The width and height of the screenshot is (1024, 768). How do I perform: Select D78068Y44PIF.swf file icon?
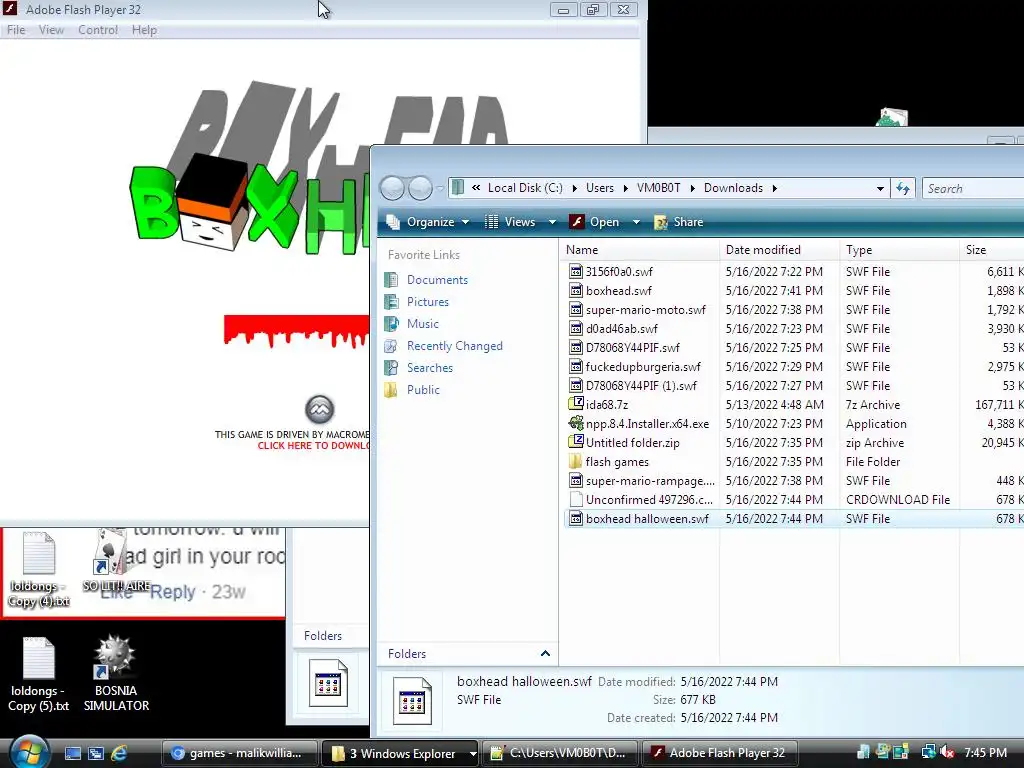tap(575, 347)
